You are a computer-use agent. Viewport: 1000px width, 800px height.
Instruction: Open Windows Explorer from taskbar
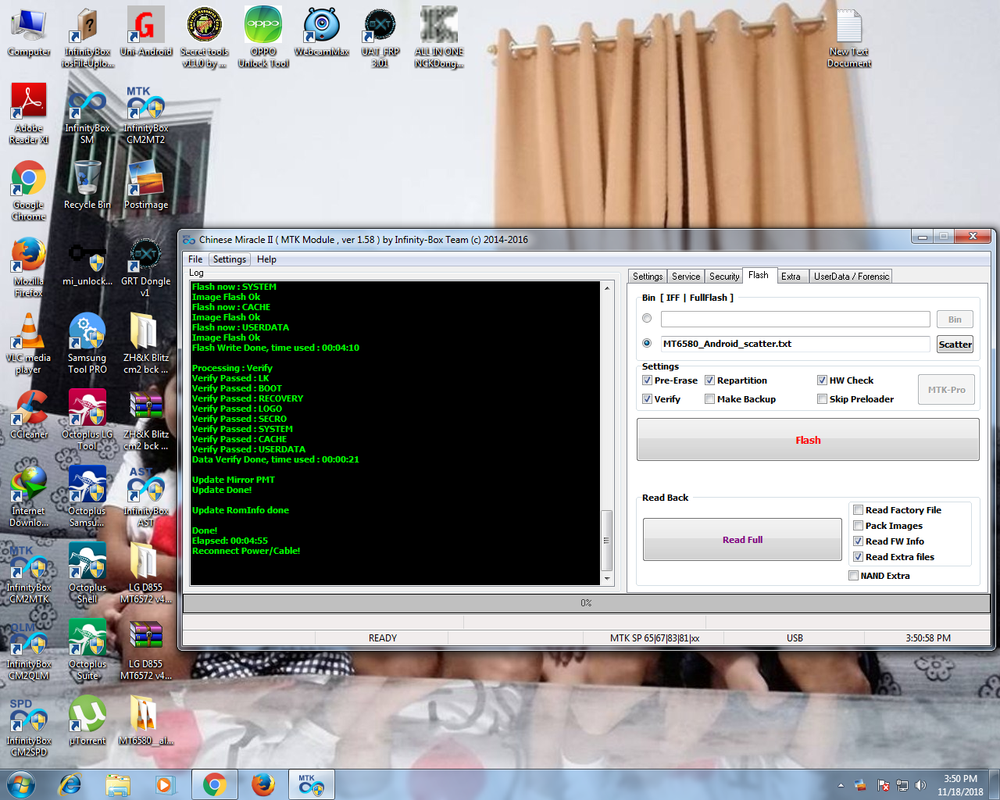[x=118, y=785]
